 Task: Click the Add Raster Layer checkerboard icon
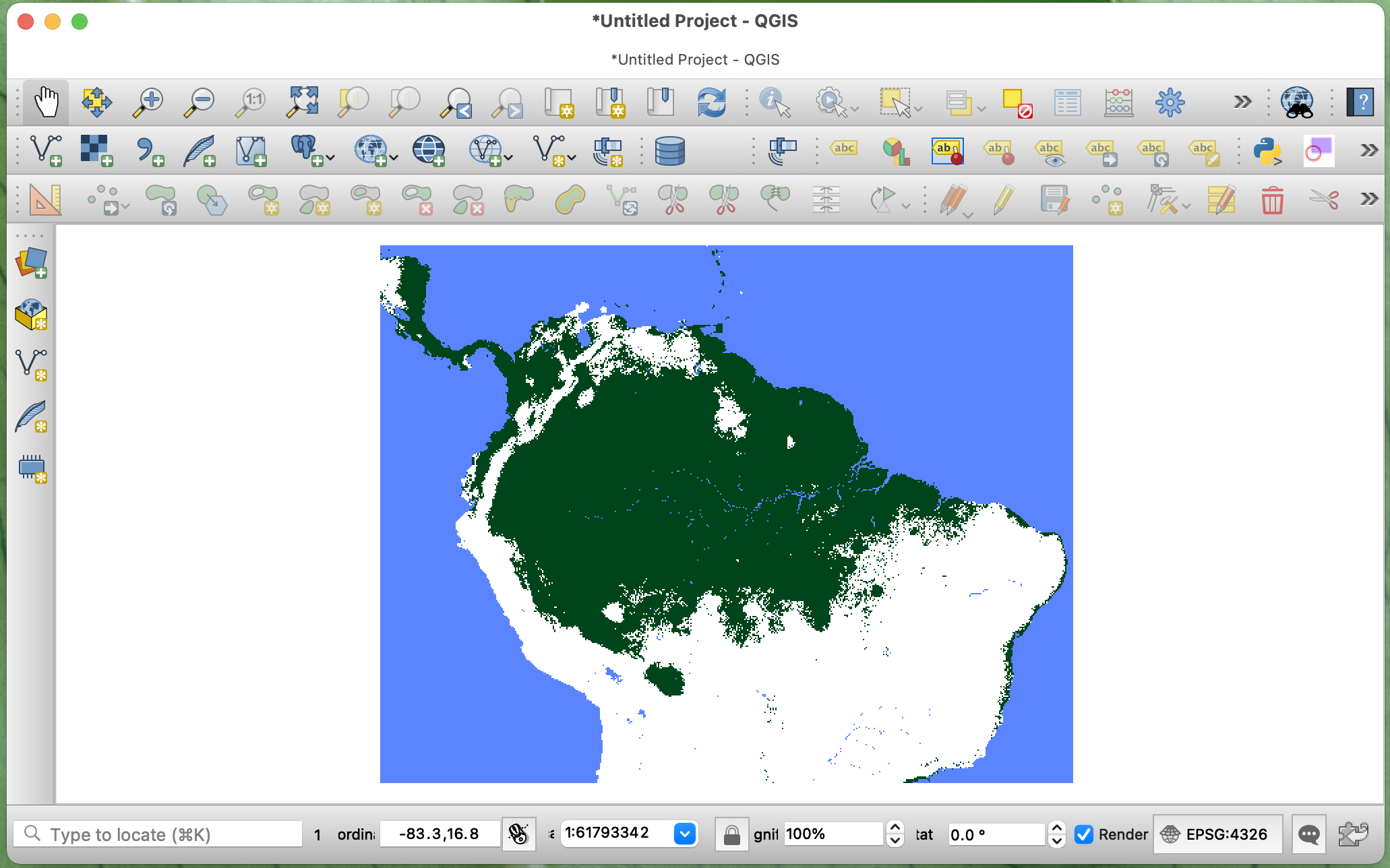96,150
